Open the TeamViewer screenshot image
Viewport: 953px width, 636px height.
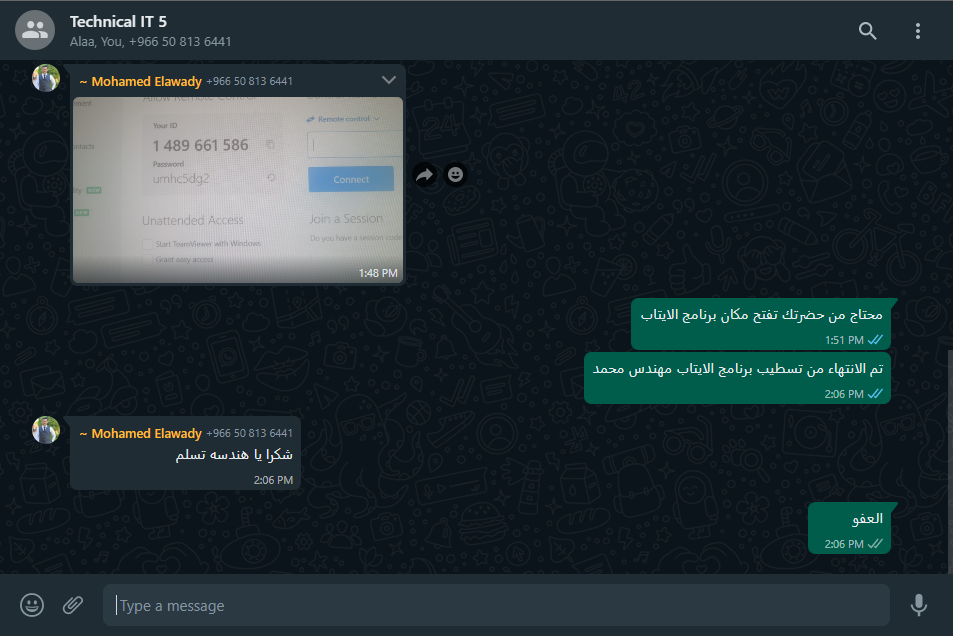point(238,190)
